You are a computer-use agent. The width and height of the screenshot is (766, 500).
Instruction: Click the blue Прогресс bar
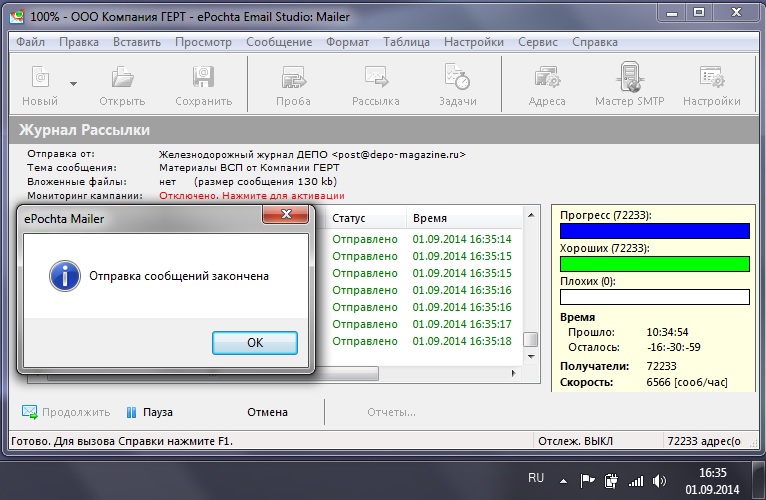pos(655,231)
